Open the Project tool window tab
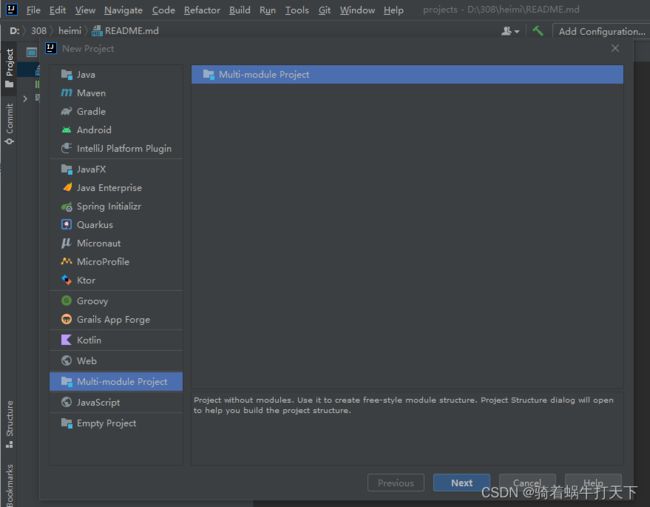 pyautogui.click(x=9, y=68)
